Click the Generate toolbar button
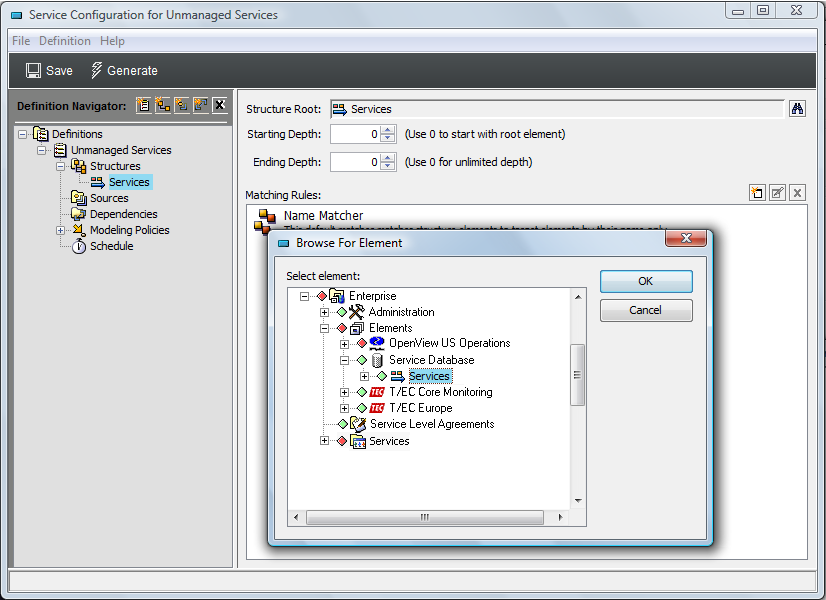The image size is (826, 600). (124, 71)
